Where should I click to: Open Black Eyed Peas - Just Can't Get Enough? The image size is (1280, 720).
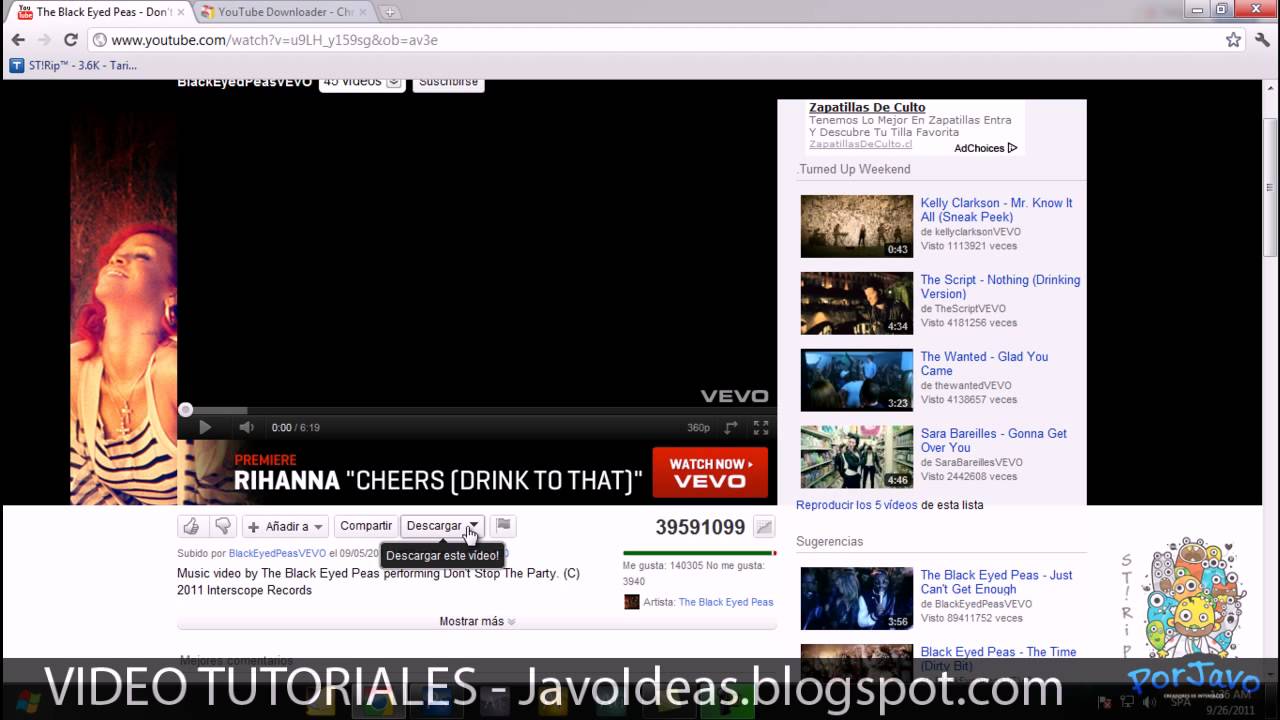(996, 582)
